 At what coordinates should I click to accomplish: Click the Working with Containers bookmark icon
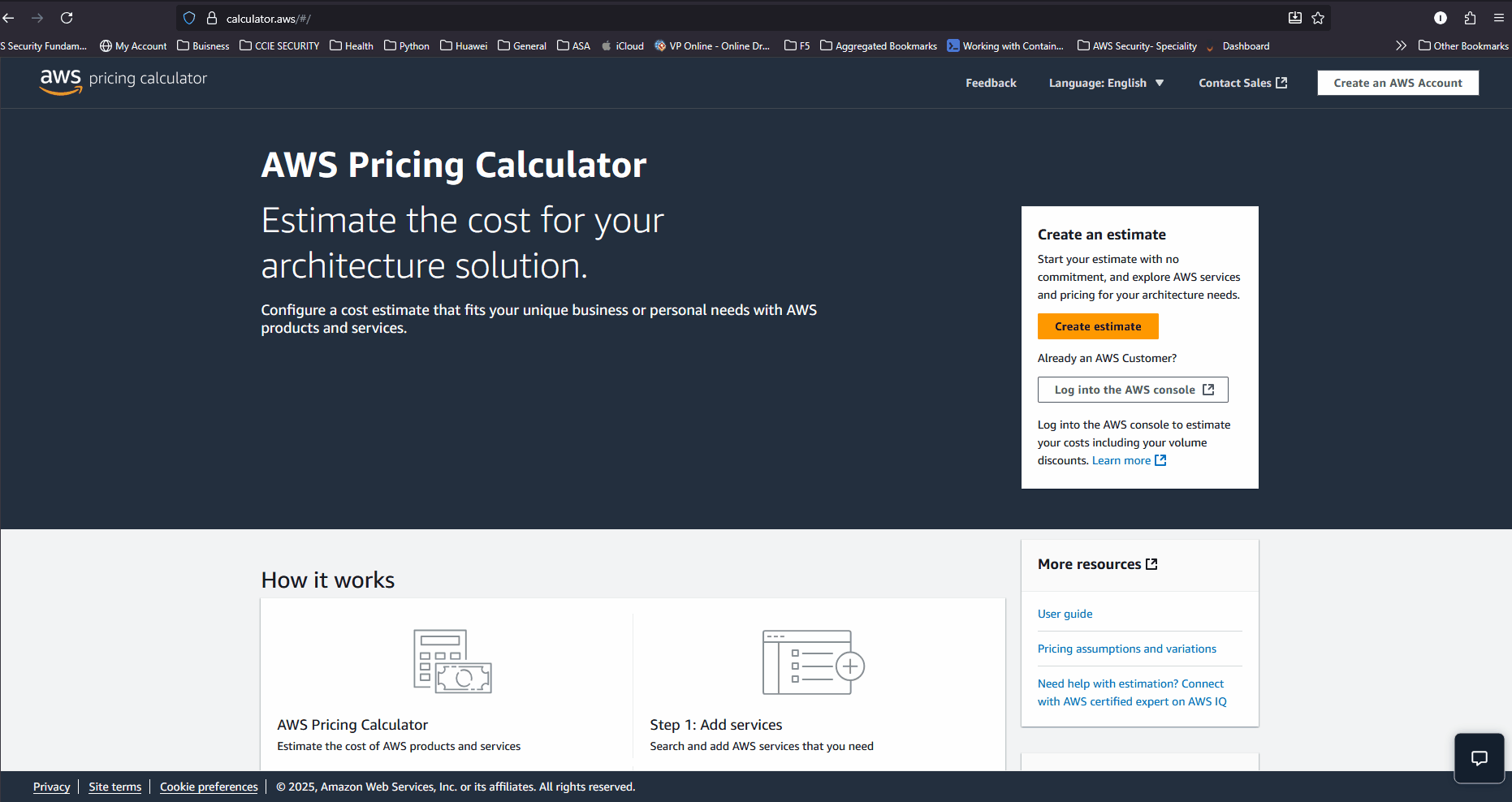pos(953,45)
